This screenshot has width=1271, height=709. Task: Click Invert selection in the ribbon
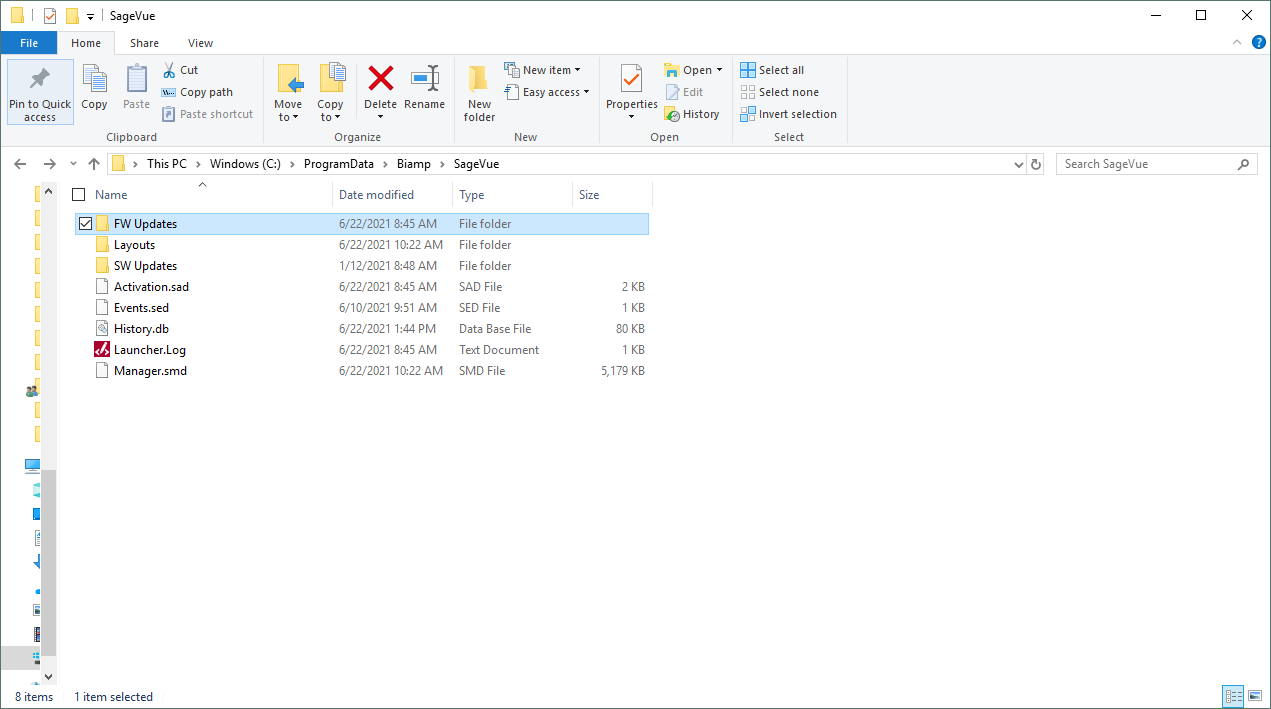(788, 114)
